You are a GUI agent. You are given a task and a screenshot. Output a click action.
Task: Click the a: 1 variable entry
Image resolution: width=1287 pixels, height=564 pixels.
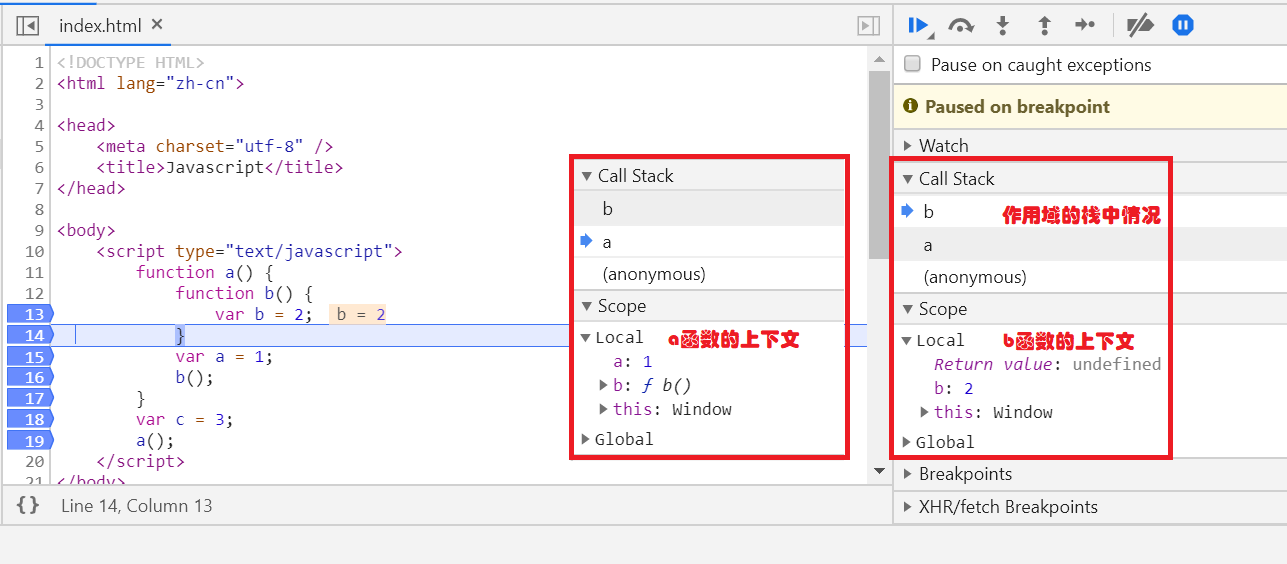point(632,361)
